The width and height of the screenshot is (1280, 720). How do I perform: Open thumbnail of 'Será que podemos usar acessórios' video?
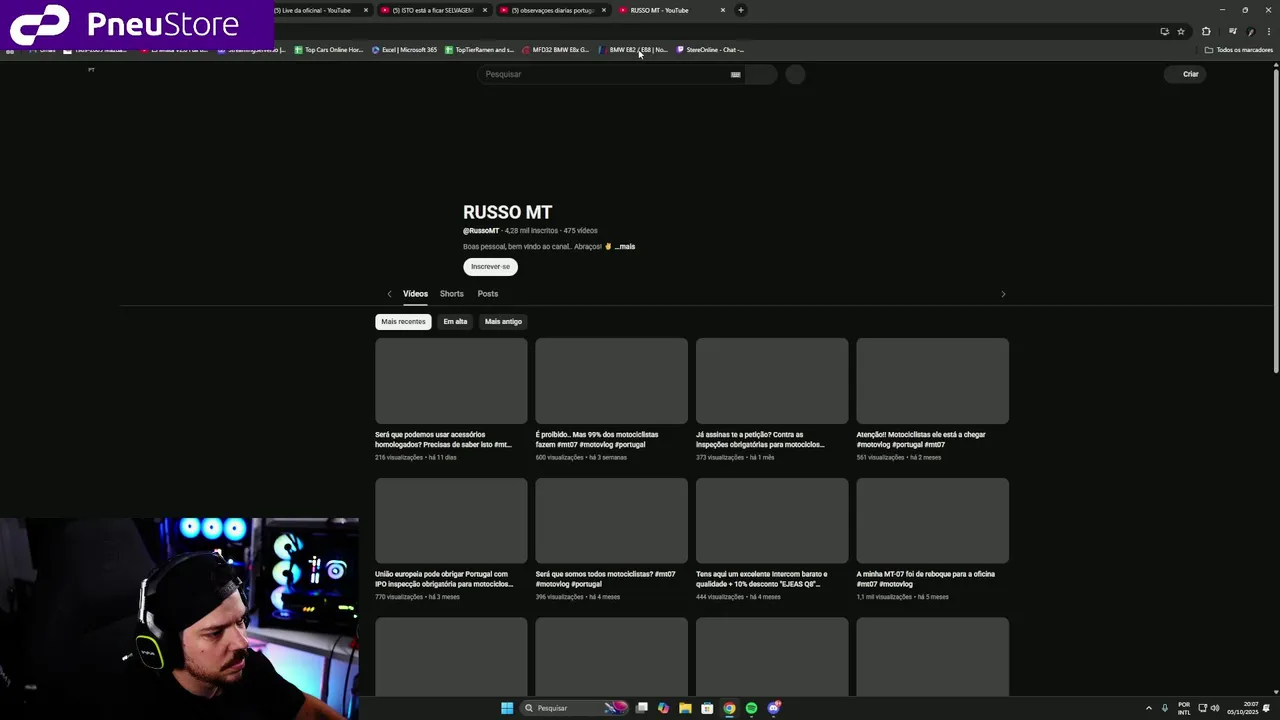pyautogui.click(x=451, y=381)
